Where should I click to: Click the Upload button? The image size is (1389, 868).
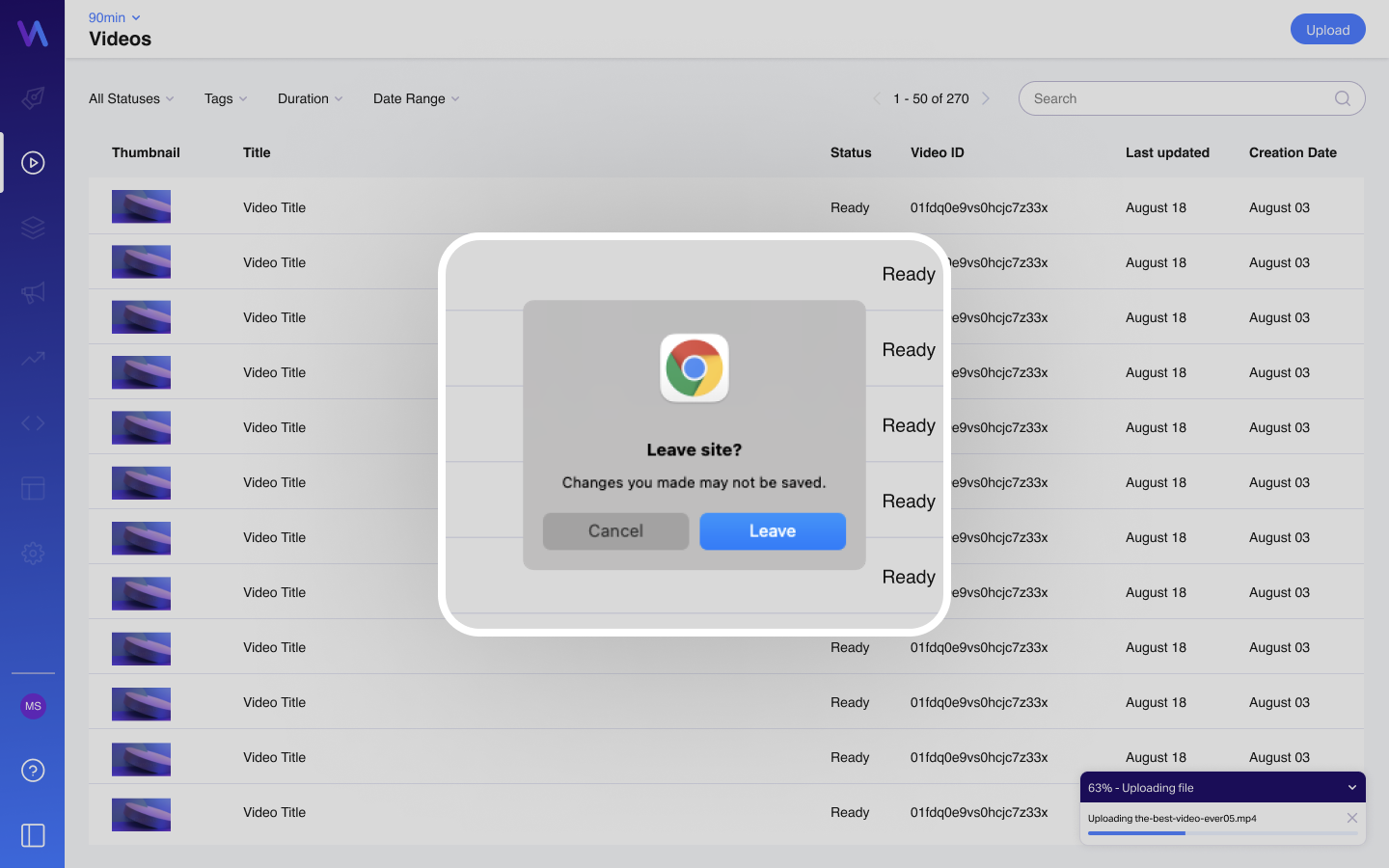[1328, 30]
